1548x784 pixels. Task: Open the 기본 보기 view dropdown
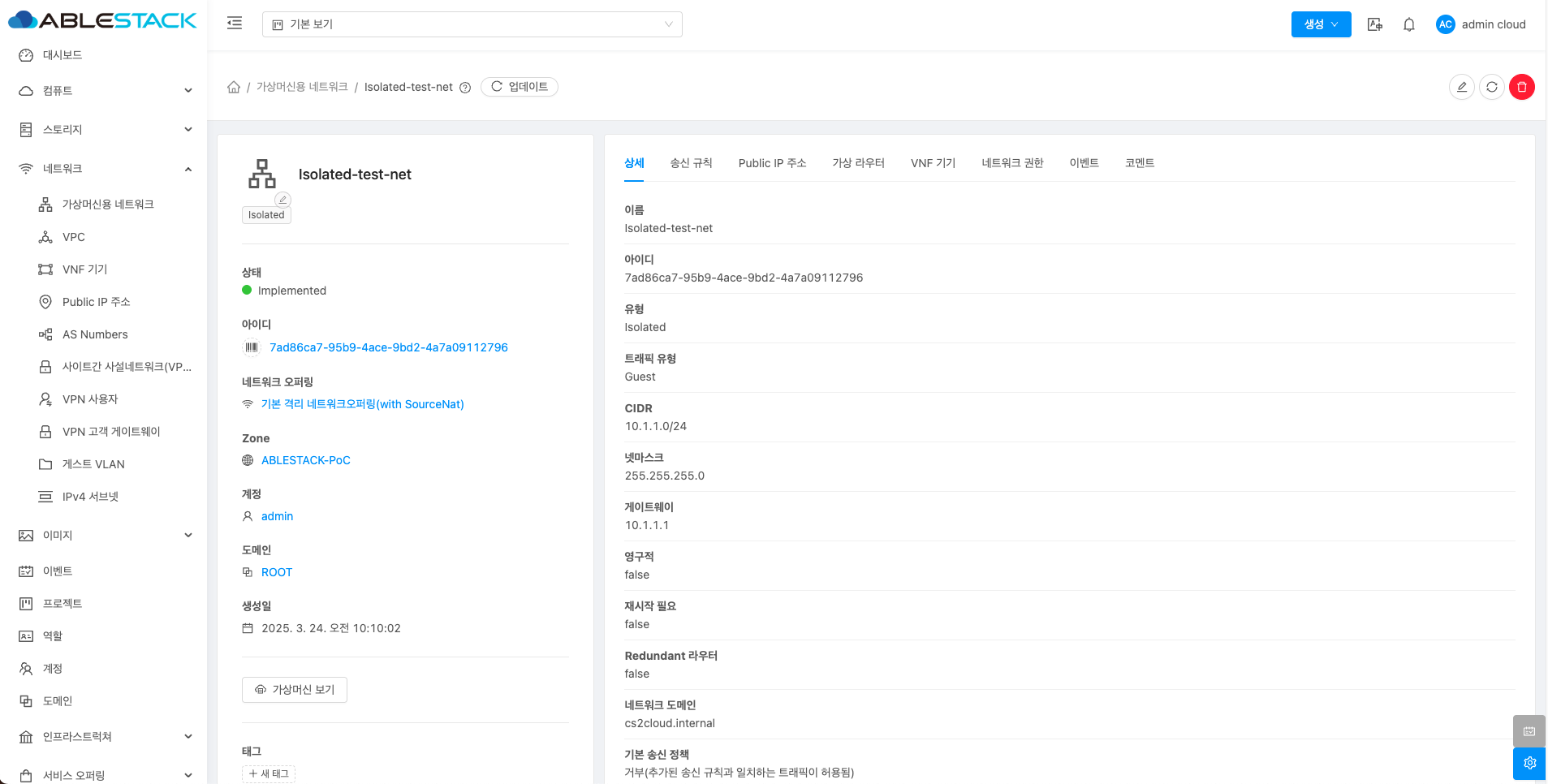(x=472, y=24)
